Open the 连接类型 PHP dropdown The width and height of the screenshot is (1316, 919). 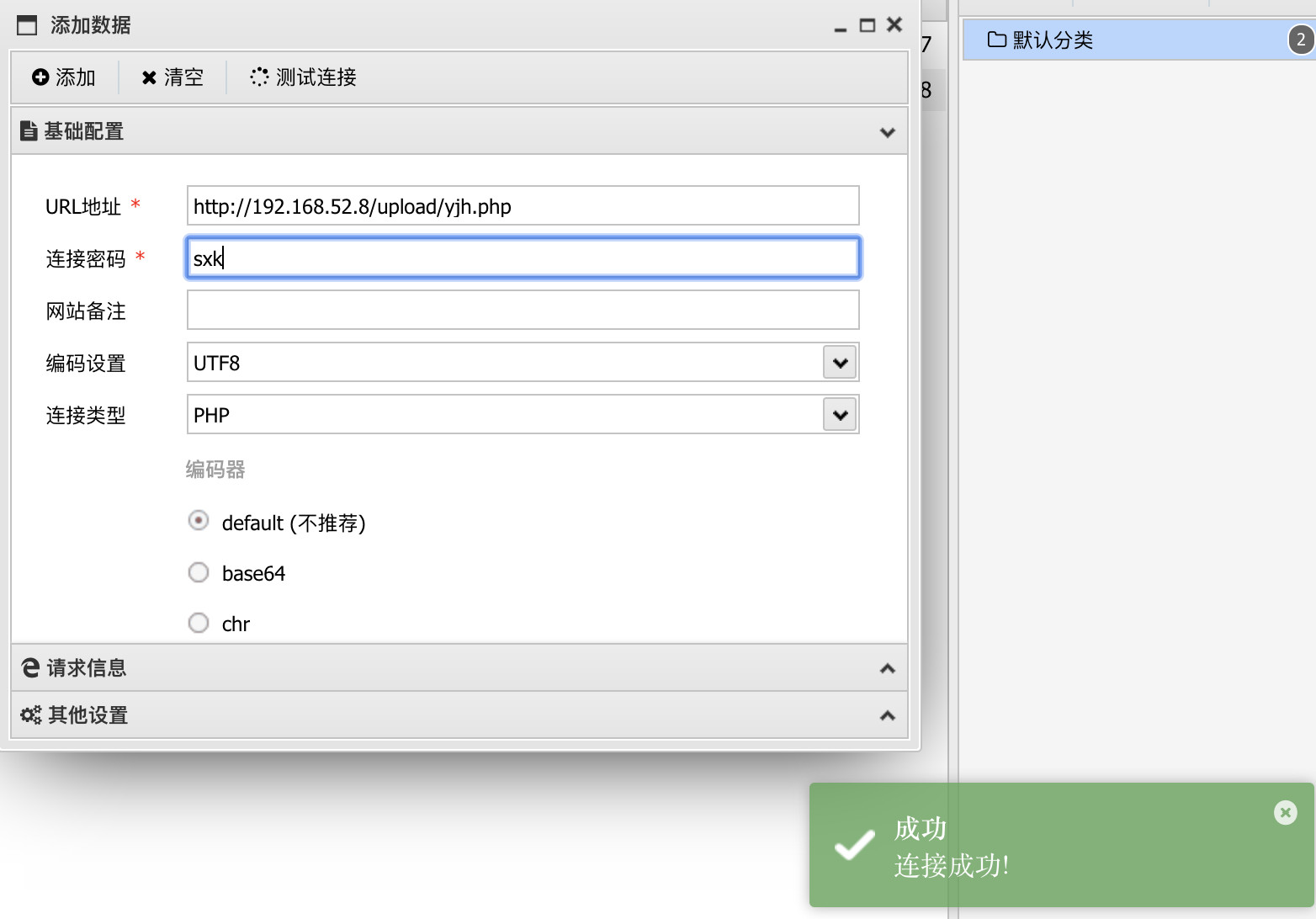(839, 415)
